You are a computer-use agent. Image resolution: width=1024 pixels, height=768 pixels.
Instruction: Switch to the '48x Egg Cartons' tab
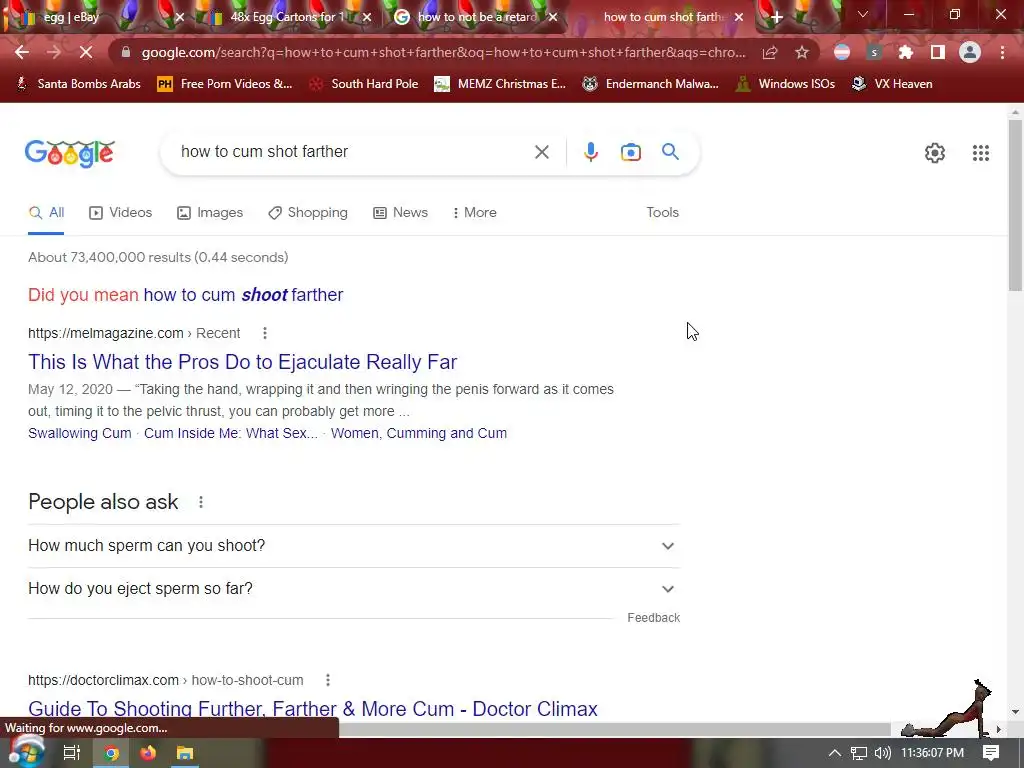tap(285, 17)
